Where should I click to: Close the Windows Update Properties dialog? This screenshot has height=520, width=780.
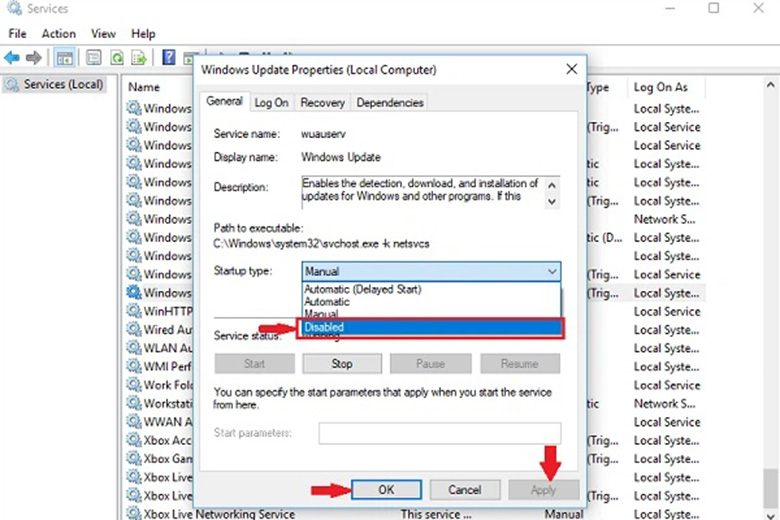pos(572,69)
